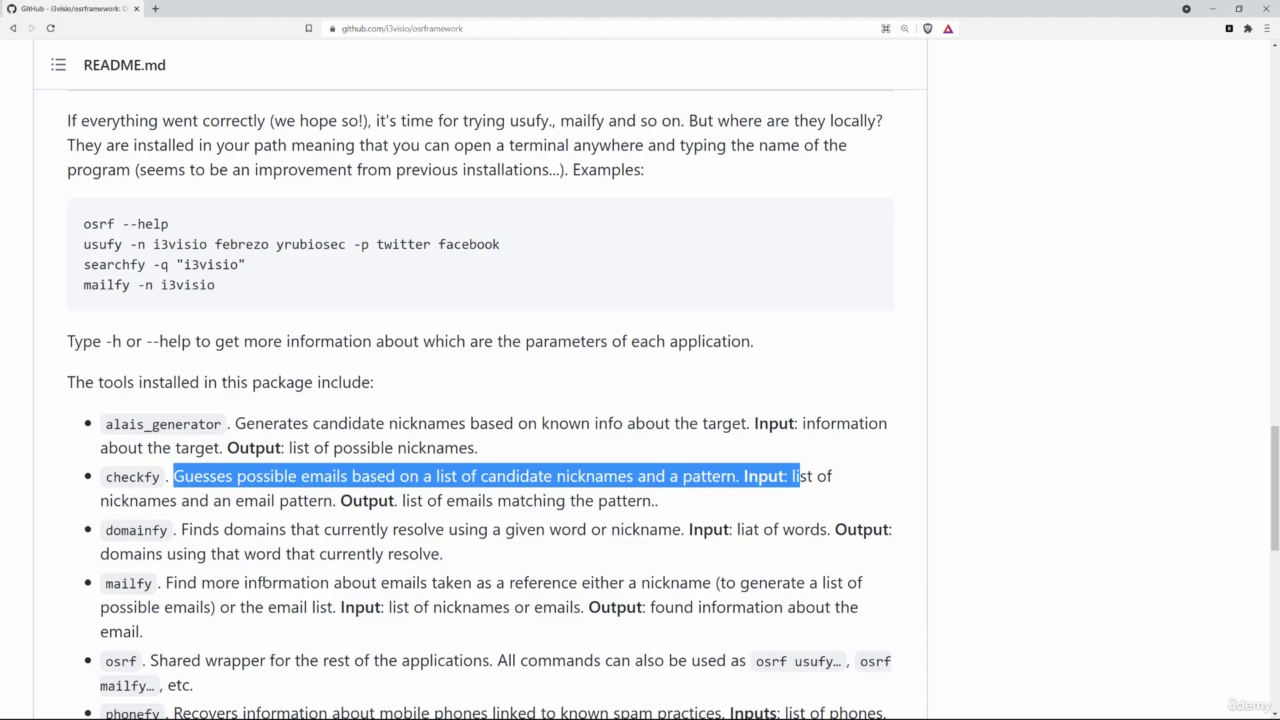Click the mailfy code label in list
Image resolution: width=1280 pixels, height=720 pixels.
pyautogui.click(x=128, y=583)
